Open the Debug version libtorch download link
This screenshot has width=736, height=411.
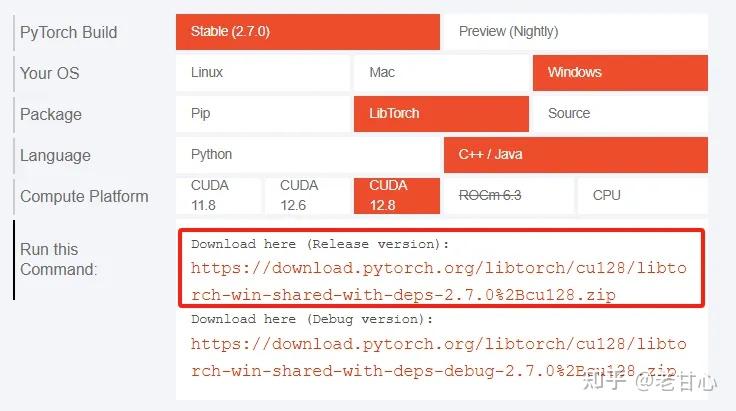[438, 358]
